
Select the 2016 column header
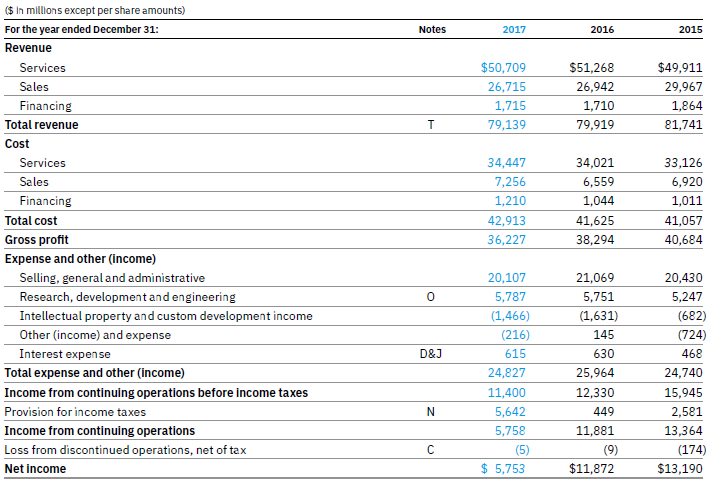(x=602, y=30)
